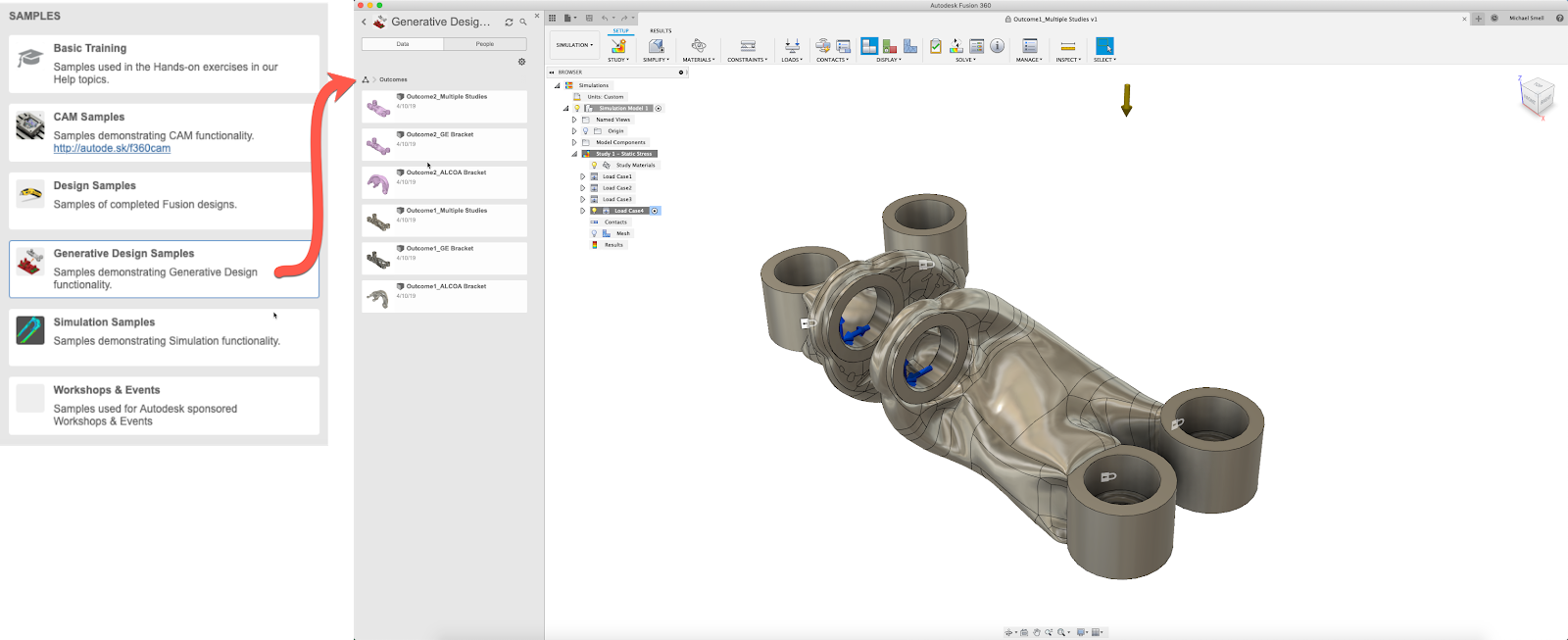Expand Load Case1 in the browser
This screenshot has width=1568, height=640.
583,176
